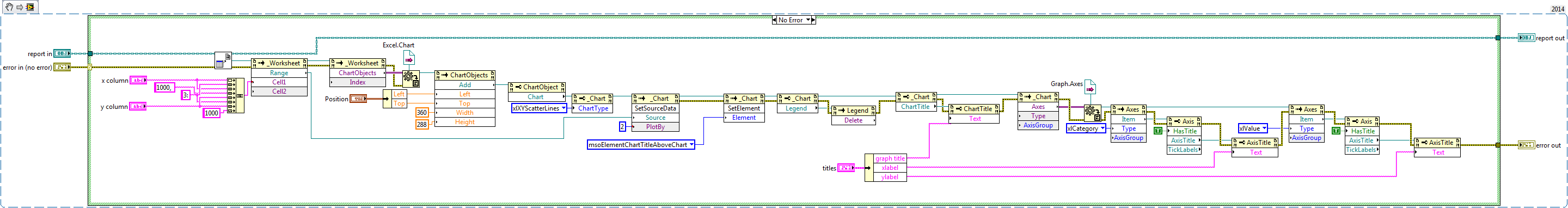Click the Add method of ChartObjects node

pyautogui.click(x=465, y=84)
